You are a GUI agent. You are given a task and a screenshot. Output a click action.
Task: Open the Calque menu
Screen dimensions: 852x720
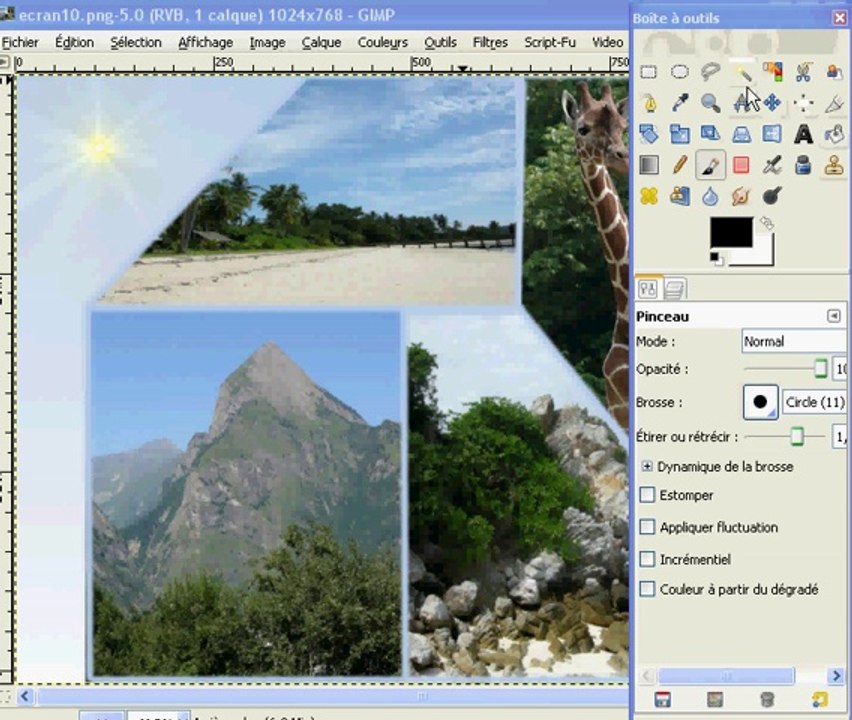coord(321,42)
